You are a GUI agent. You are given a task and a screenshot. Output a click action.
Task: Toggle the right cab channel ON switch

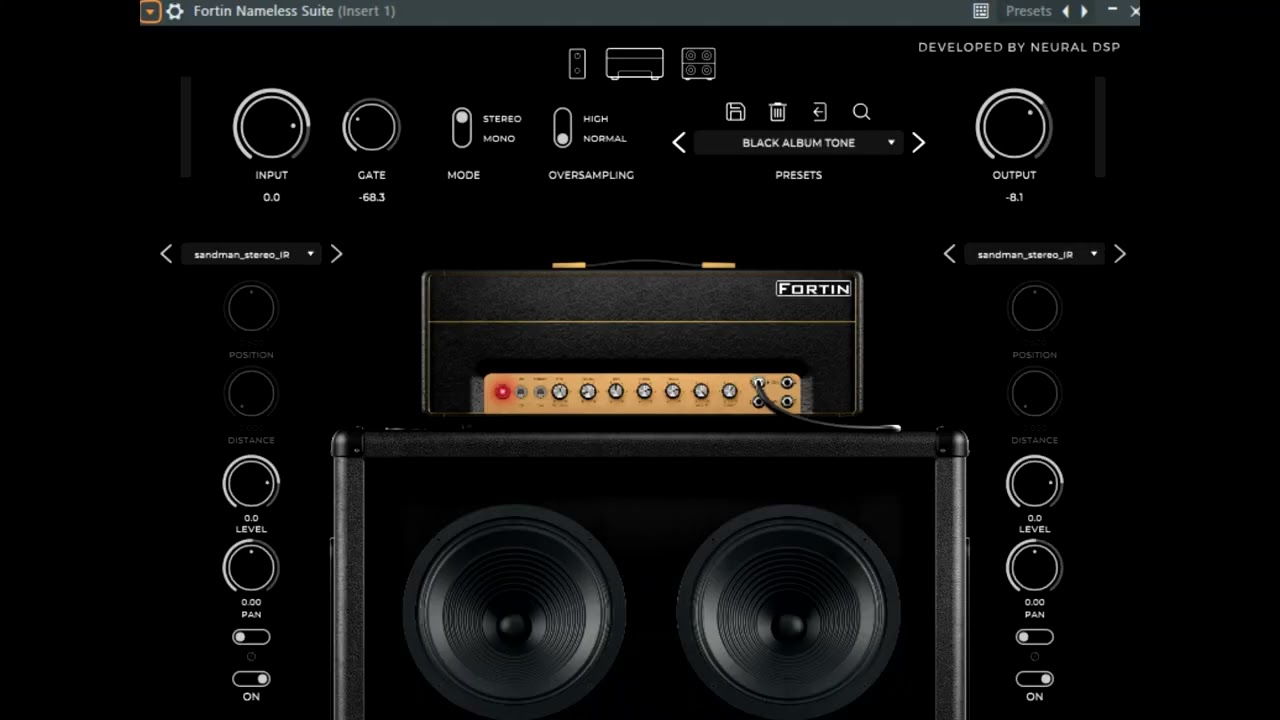[x=1034, y=679]
